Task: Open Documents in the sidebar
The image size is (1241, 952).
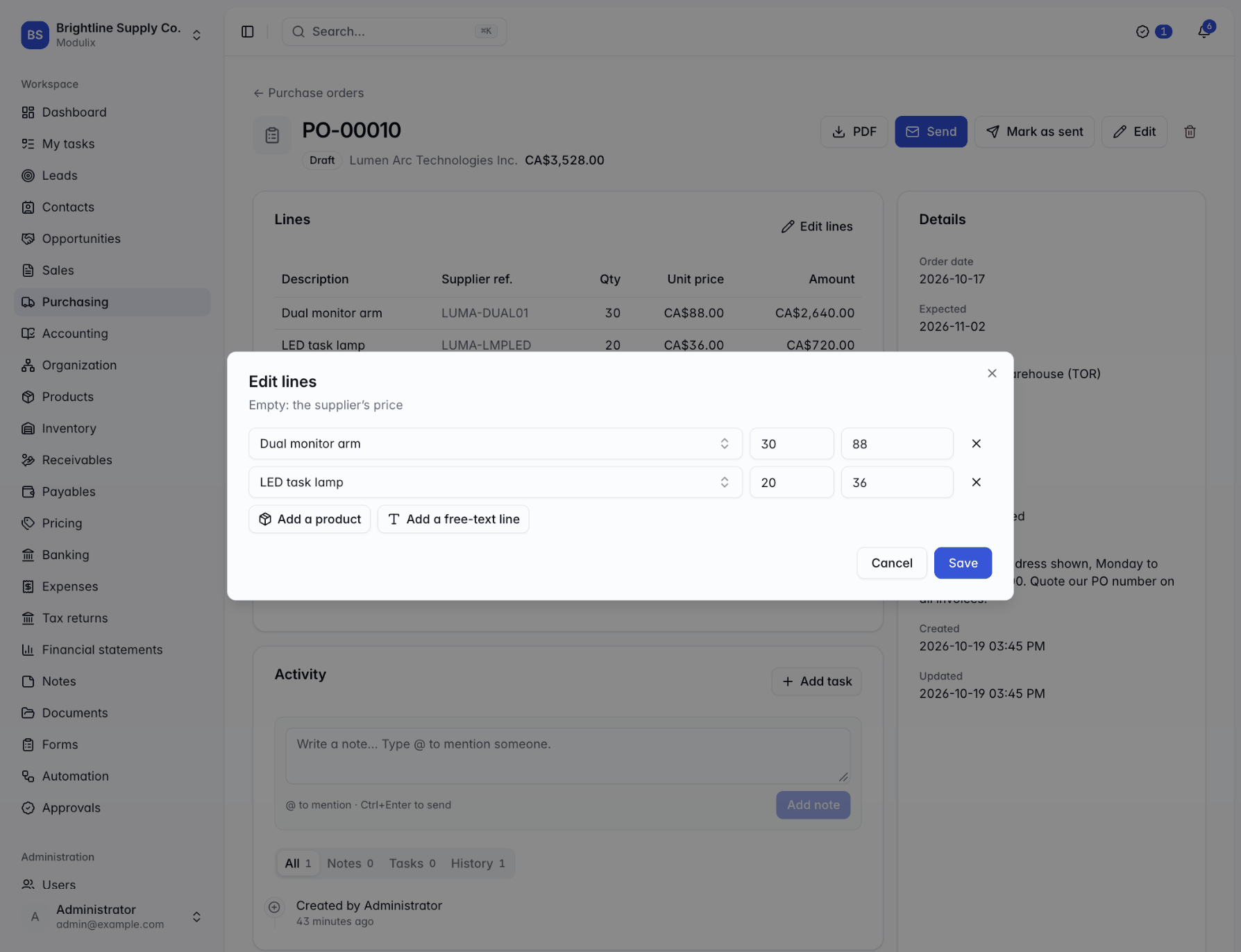Action: pos(112,713)
